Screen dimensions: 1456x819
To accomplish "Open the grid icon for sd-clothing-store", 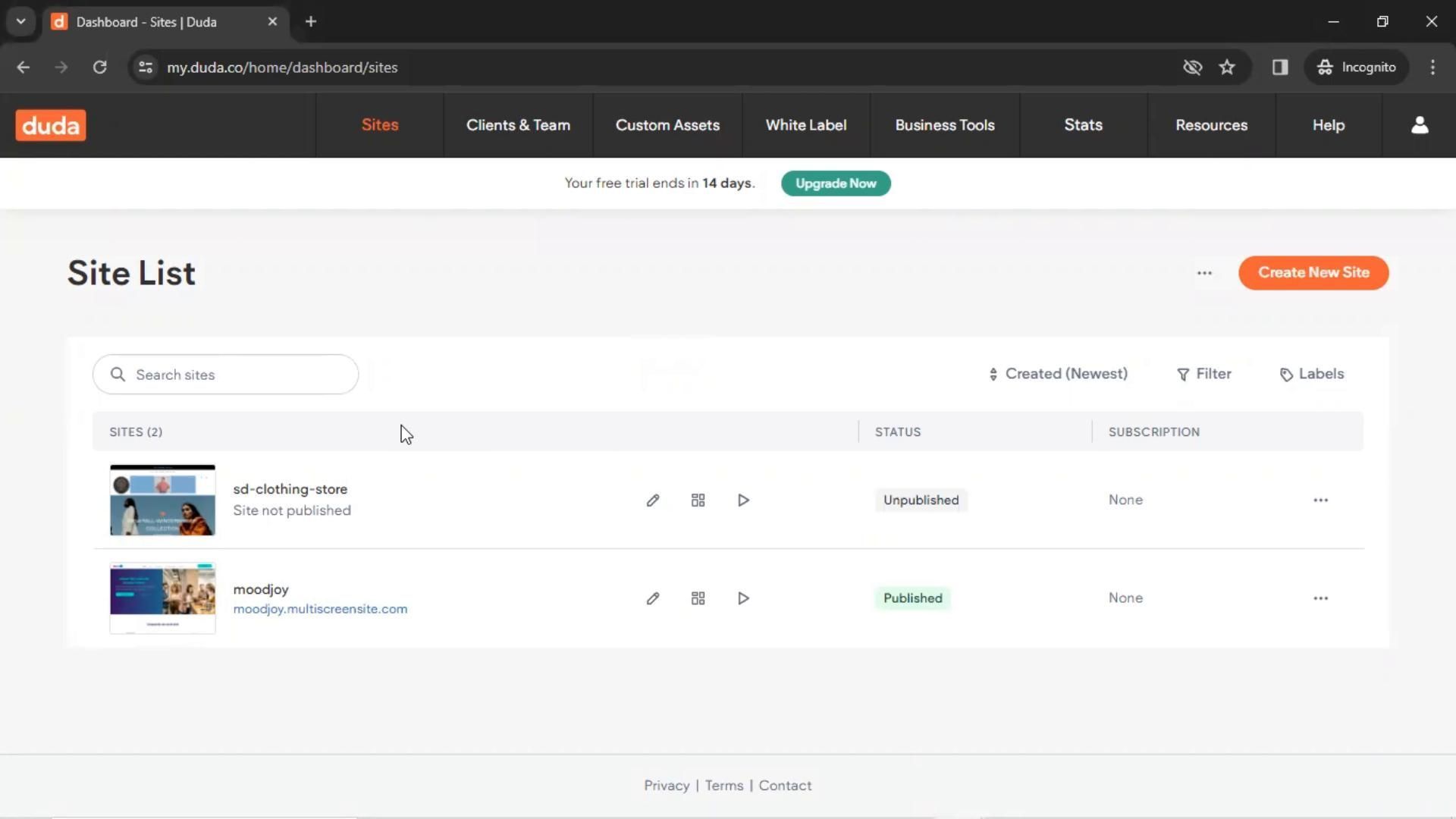I will click(698, 500).
